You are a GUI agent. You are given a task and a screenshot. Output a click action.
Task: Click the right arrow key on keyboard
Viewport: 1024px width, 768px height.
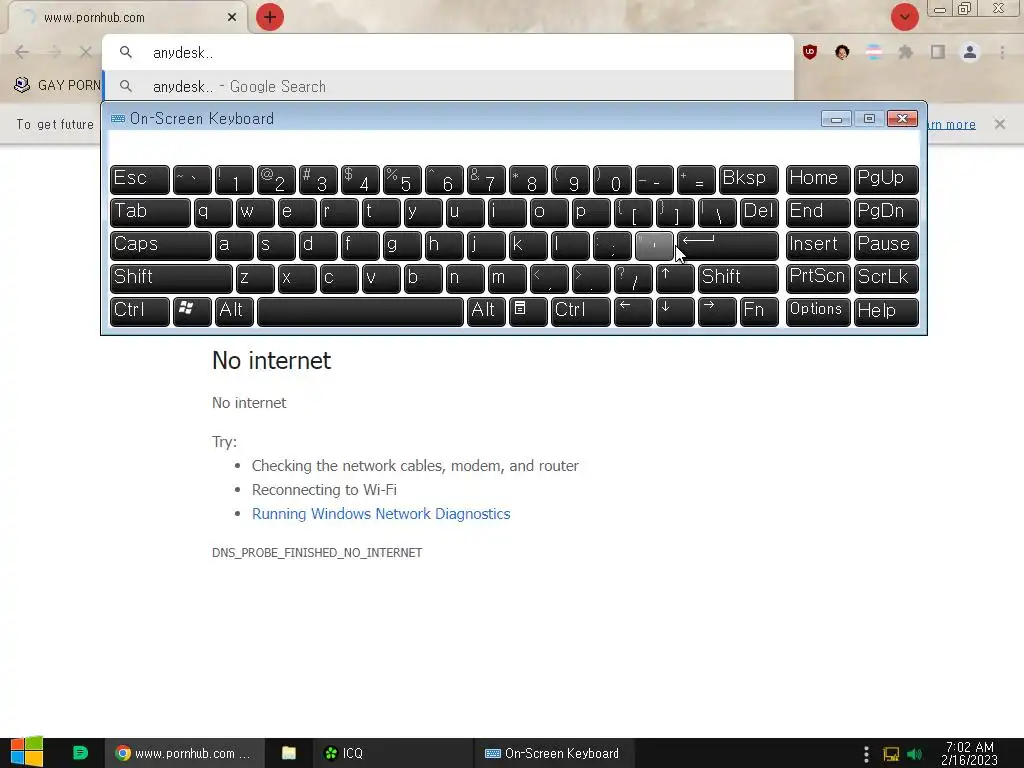coord(717,311)
